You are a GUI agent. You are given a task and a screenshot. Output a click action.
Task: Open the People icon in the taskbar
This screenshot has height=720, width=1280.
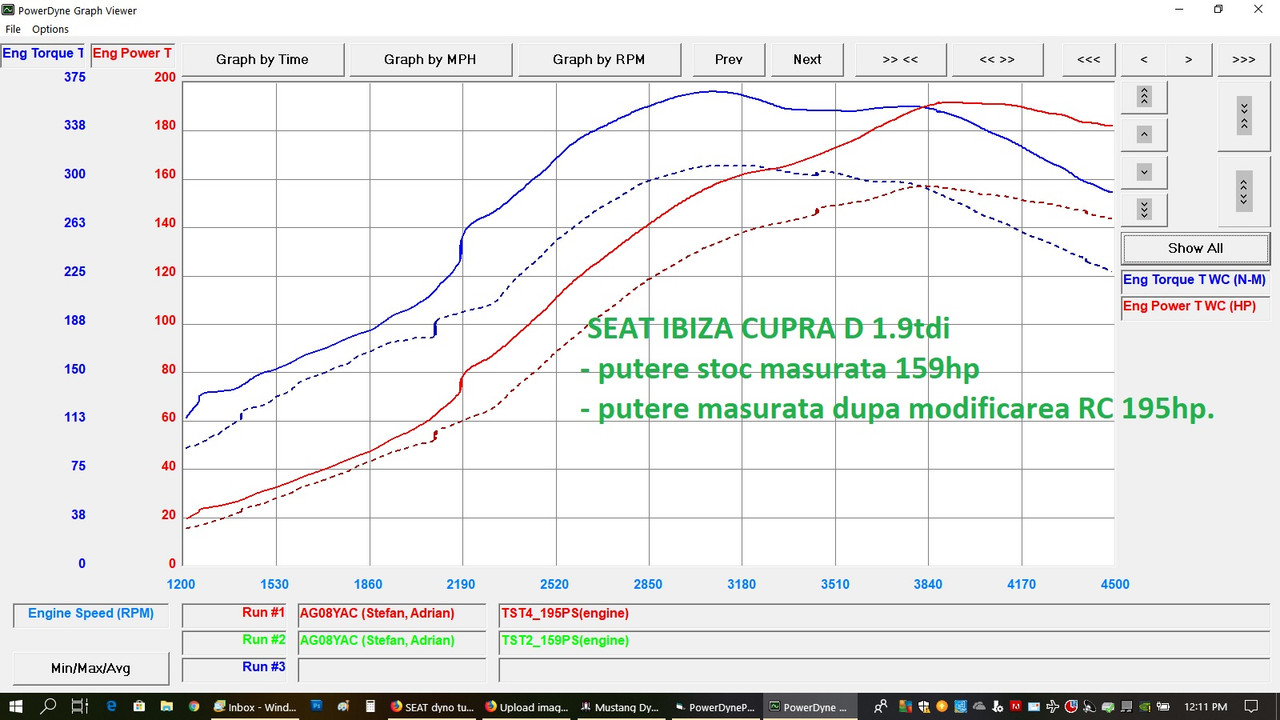[880, 706]
